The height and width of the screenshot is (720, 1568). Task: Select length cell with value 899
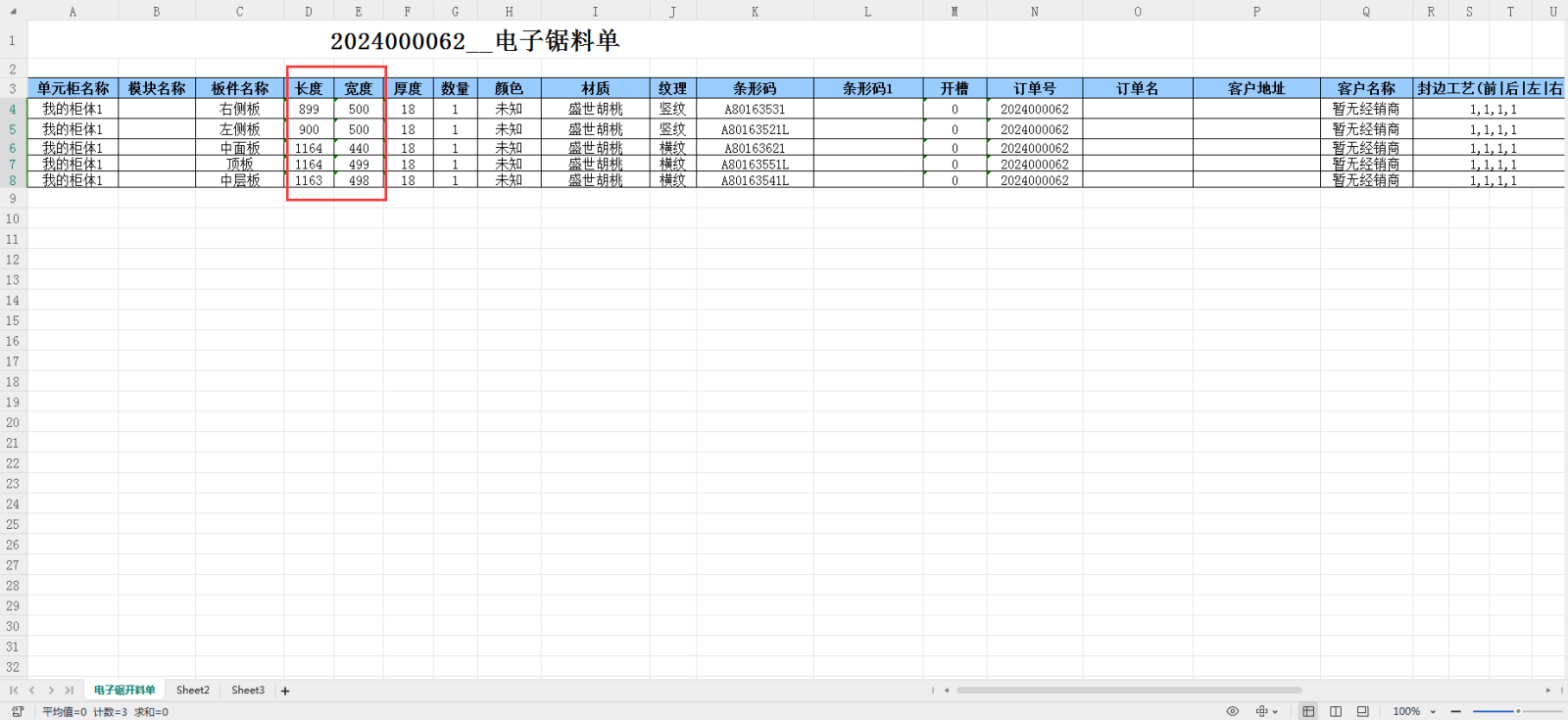pos(309,110)
